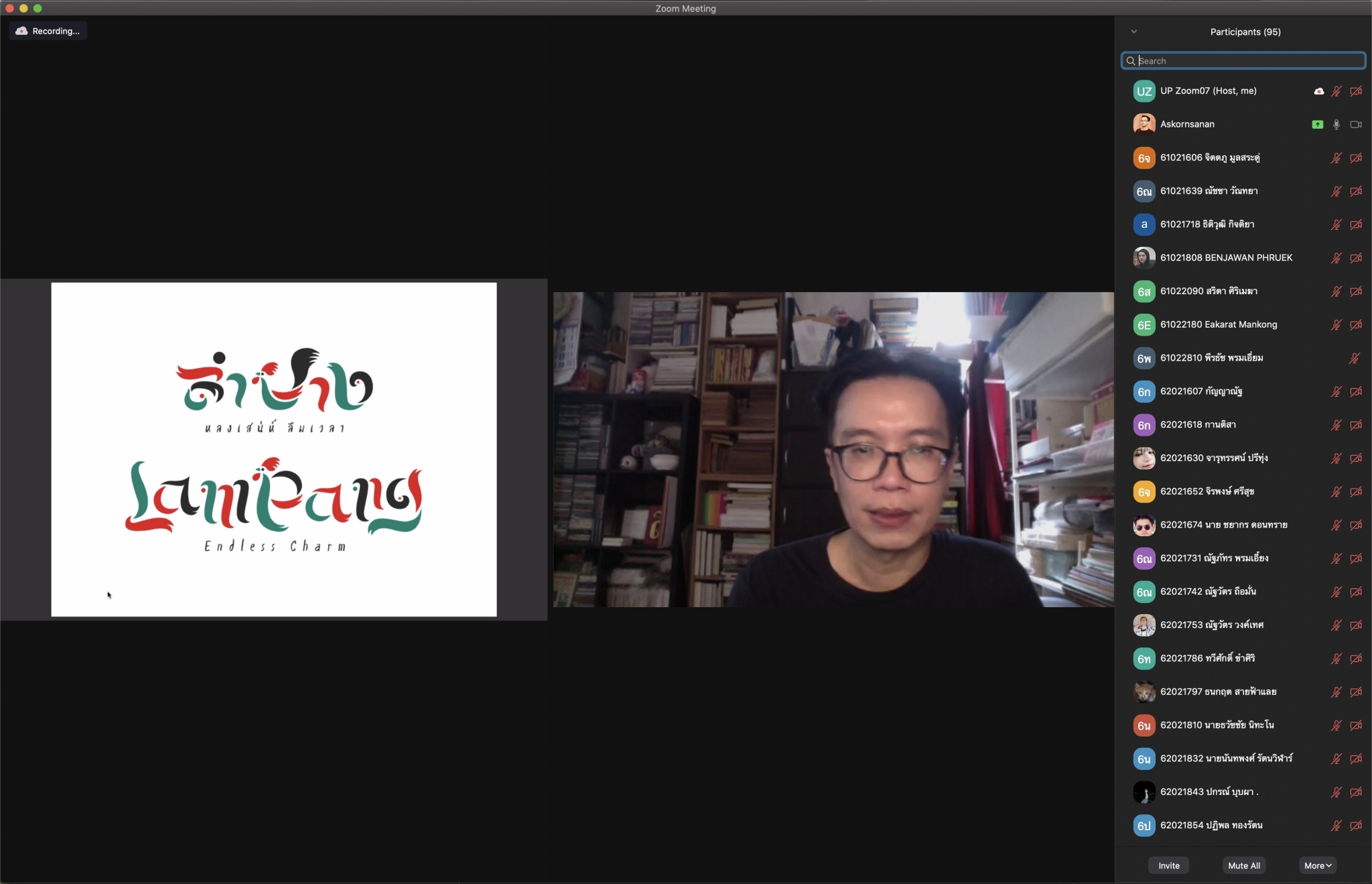Click the presenter's webcam video tile
This screenshot has width=1372, height=884.
pyautogui.click(x=833, y=450)
